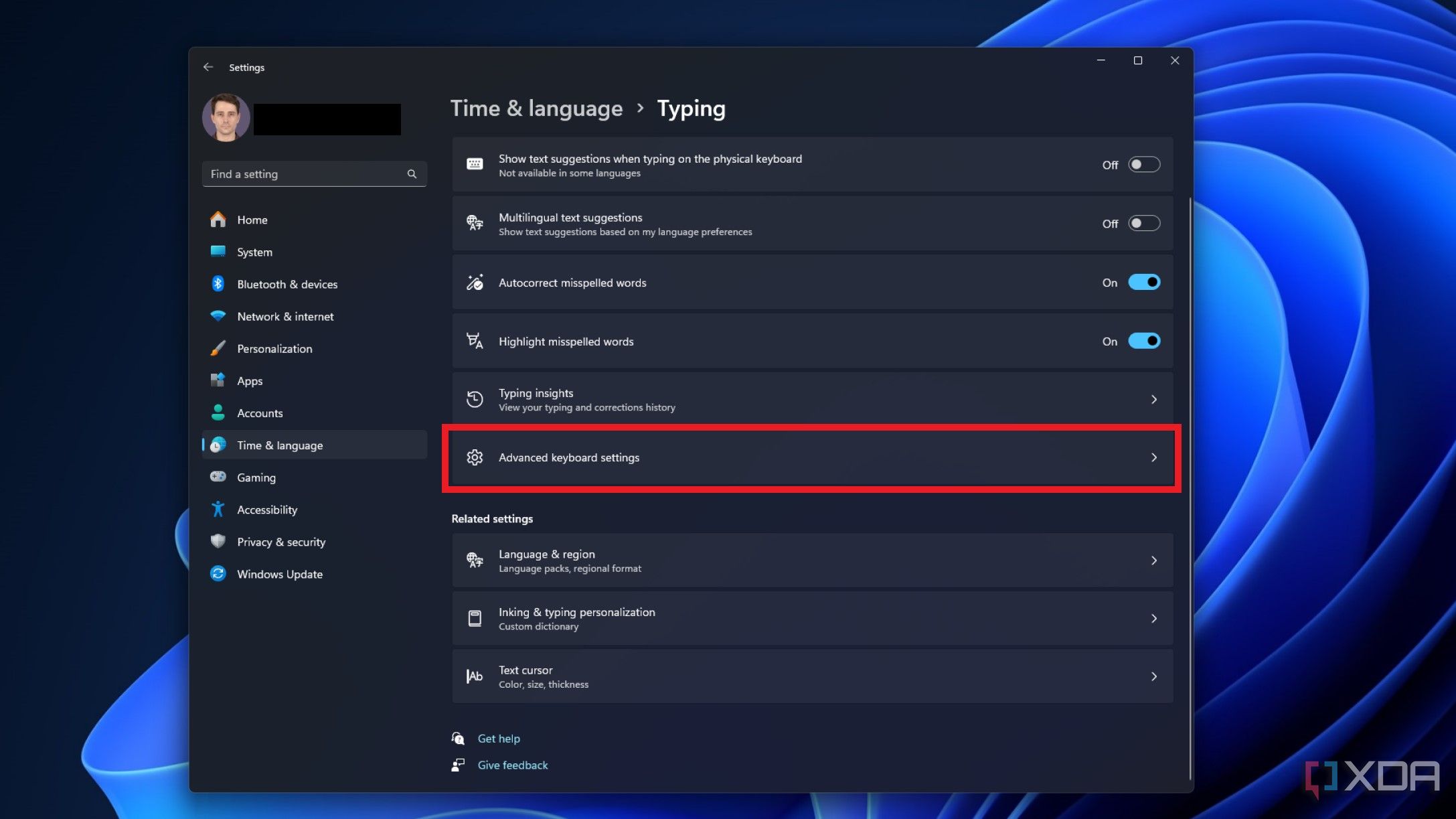The image size is (1456, 819).
Task: Toggle off Autocorrect misspelled words
Action: (1143, 282)
